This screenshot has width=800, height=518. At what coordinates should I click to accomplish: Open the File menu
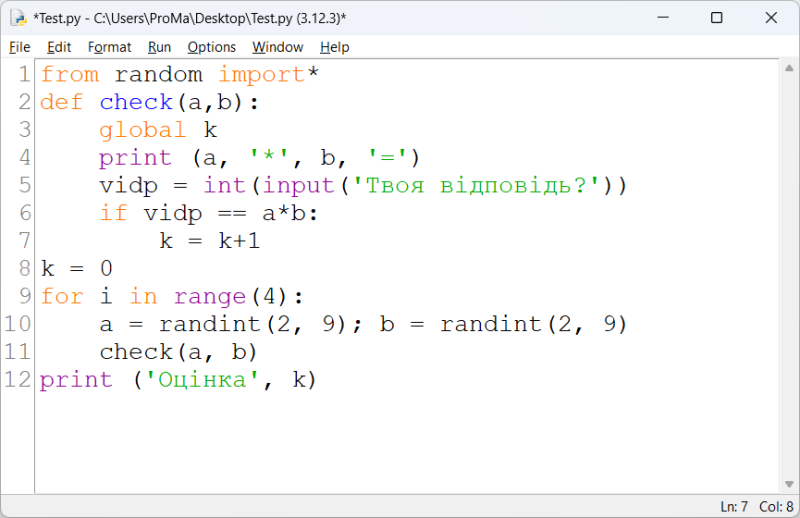pos(20,47)
